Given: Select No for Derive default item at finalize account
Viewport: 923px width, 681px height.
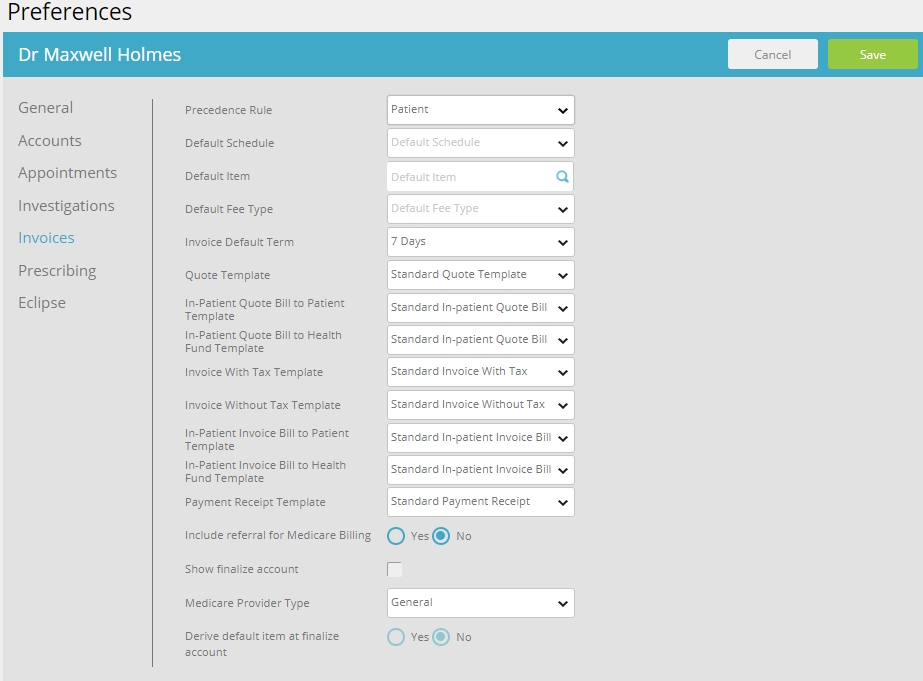Looking at the screenshot, I should tap(441, 637).
